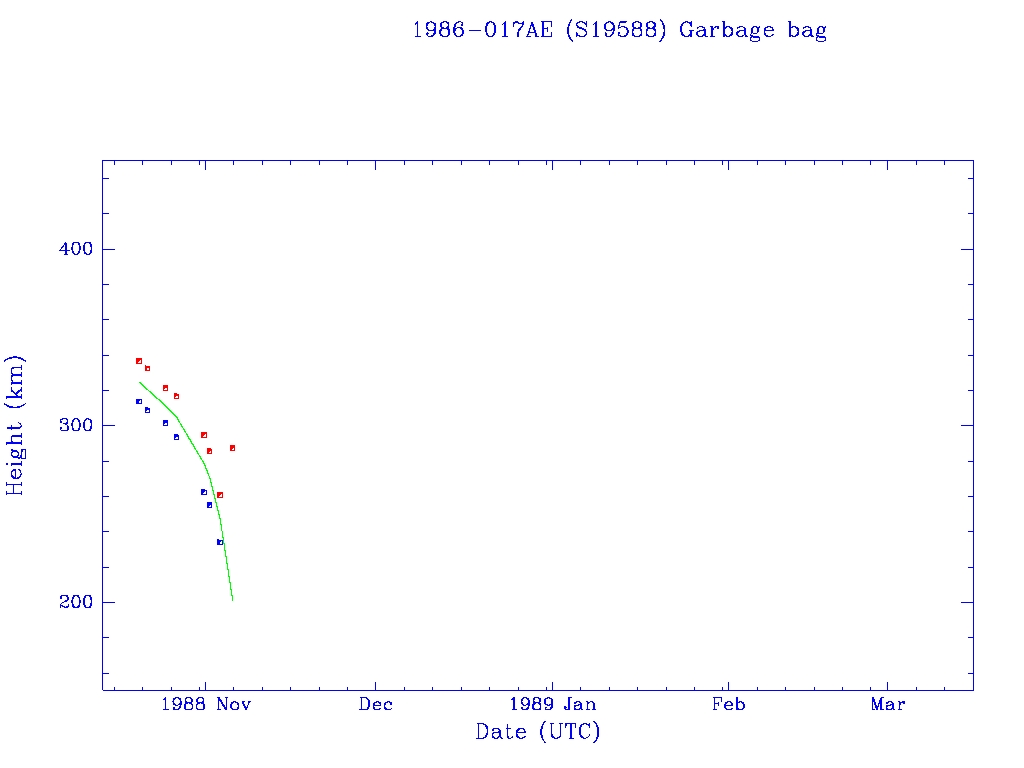Click the top start of the green curve
This screenshot has width=1024, height=768.
140,382
